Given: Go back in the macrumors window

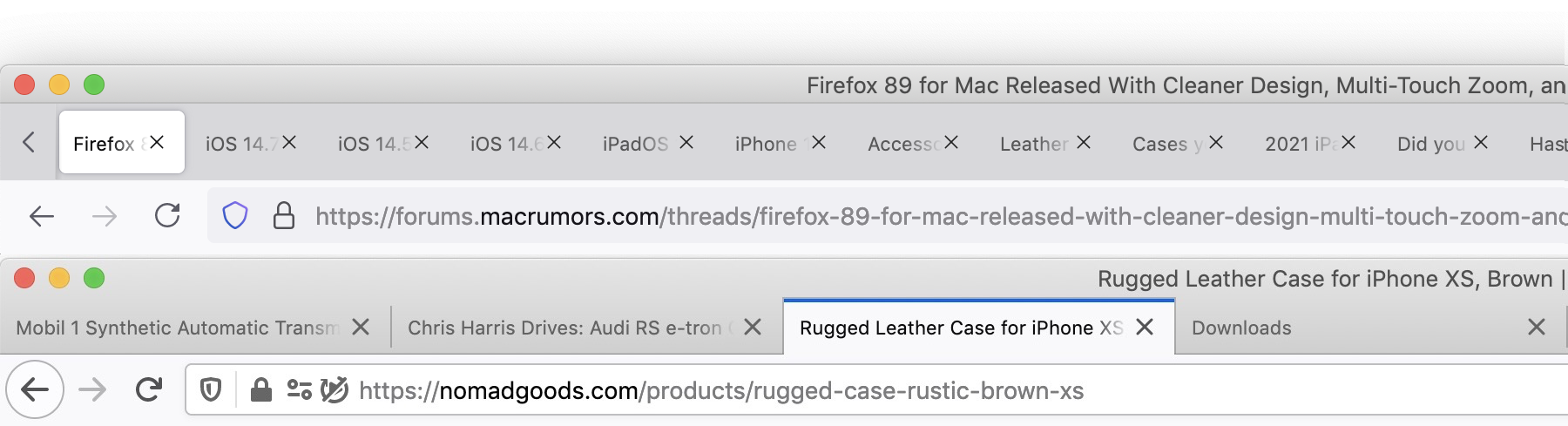Looking at the screenshot, I should 42,216.
